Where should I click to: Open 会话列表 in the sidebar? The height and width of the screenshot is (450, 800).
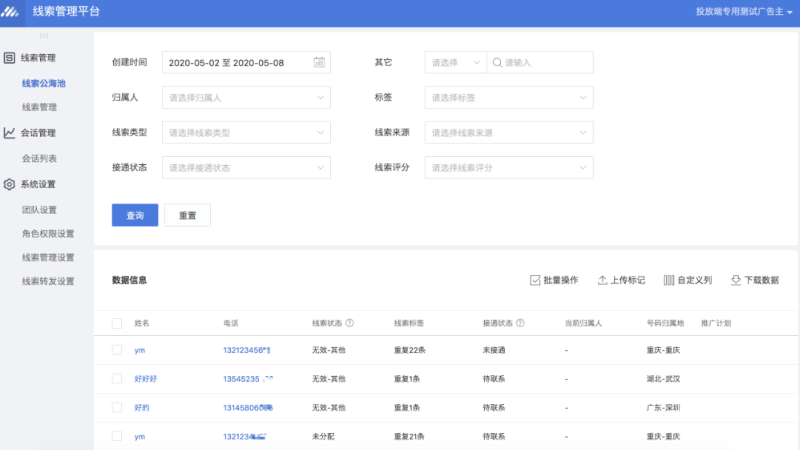click(39, 158)
